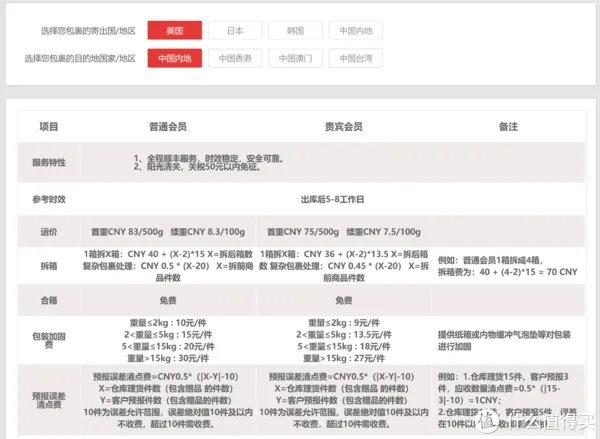The image size is (600, 439).
Task: Click the 项目 column header
Action: pos(49,127)
